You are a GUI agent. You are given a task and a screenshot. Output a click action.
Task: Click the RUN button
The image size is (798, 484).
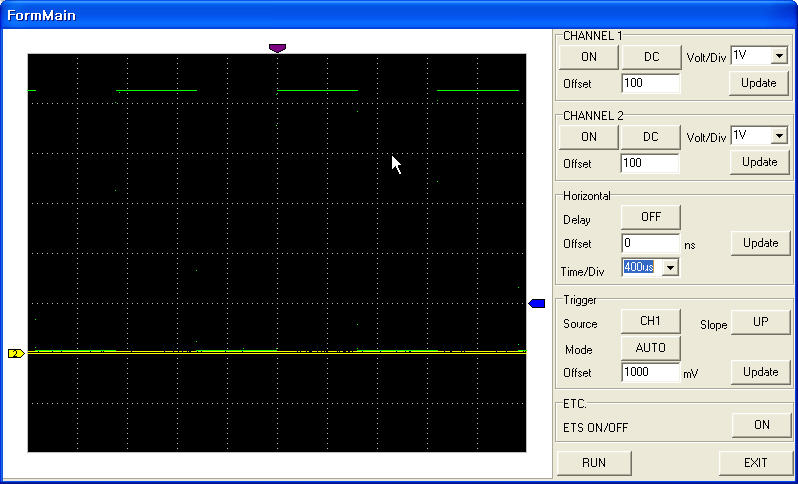click(594, 463)
